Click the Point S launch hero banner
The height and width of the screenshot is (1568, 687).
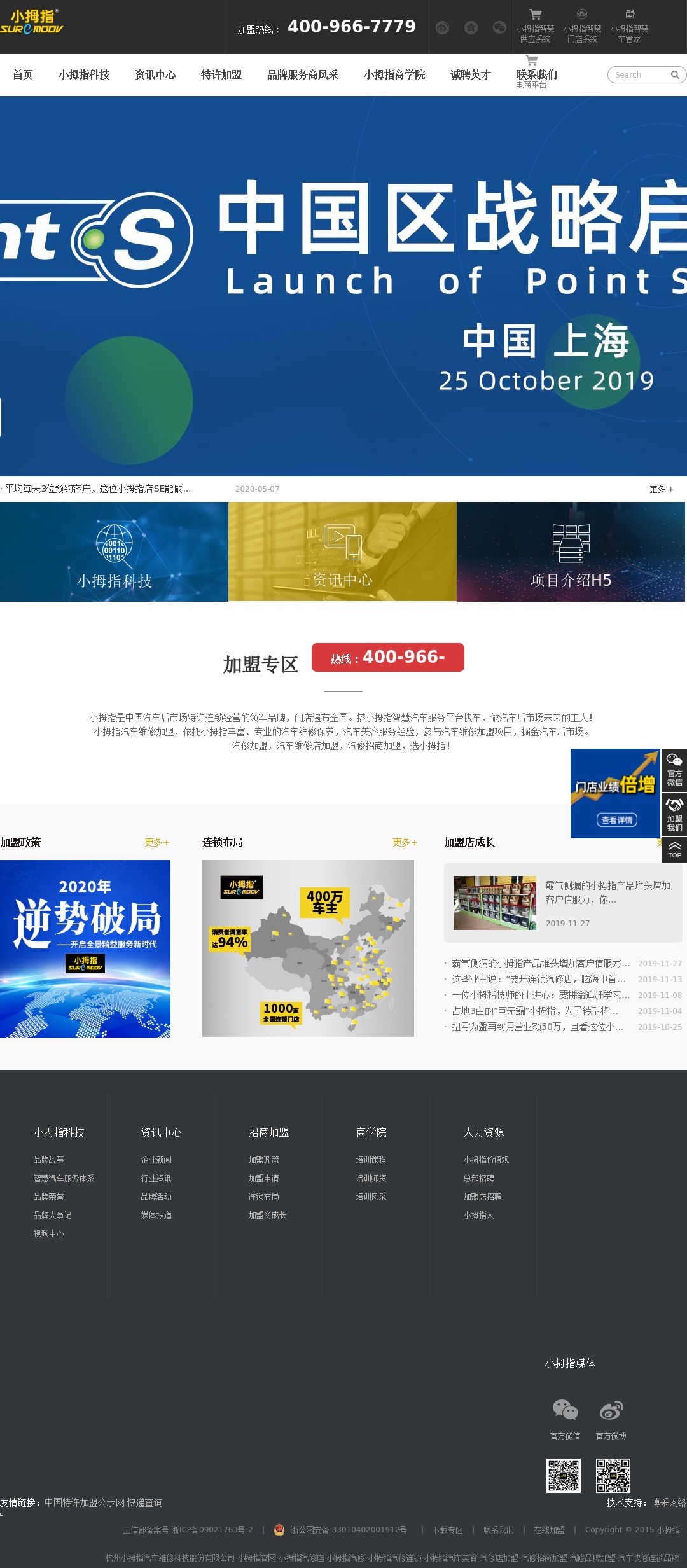pyautogui.click(x=343, y=286)
